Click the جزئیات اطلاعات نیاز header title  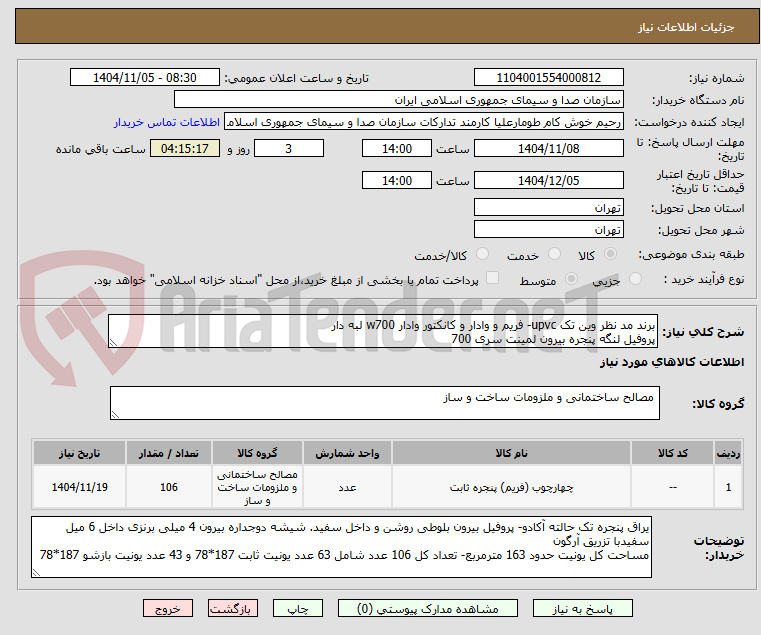pos(686,27)
